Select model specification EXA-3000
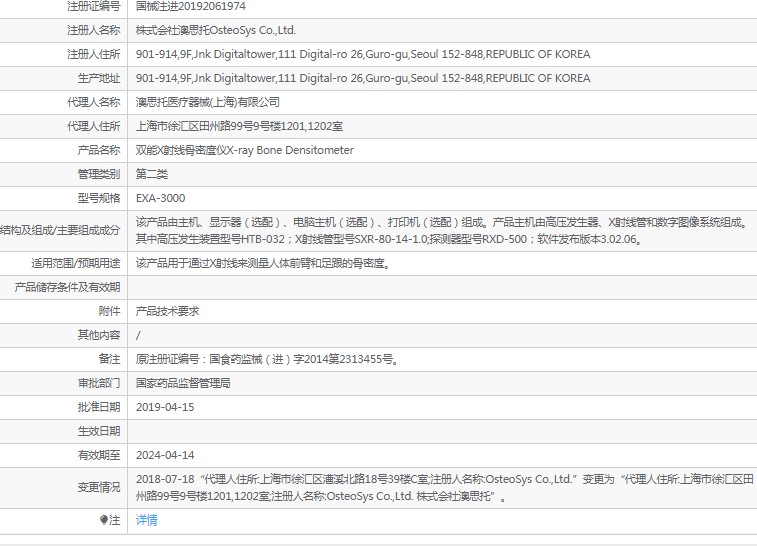Screen dimensions: 757x546 pos(160,198)
